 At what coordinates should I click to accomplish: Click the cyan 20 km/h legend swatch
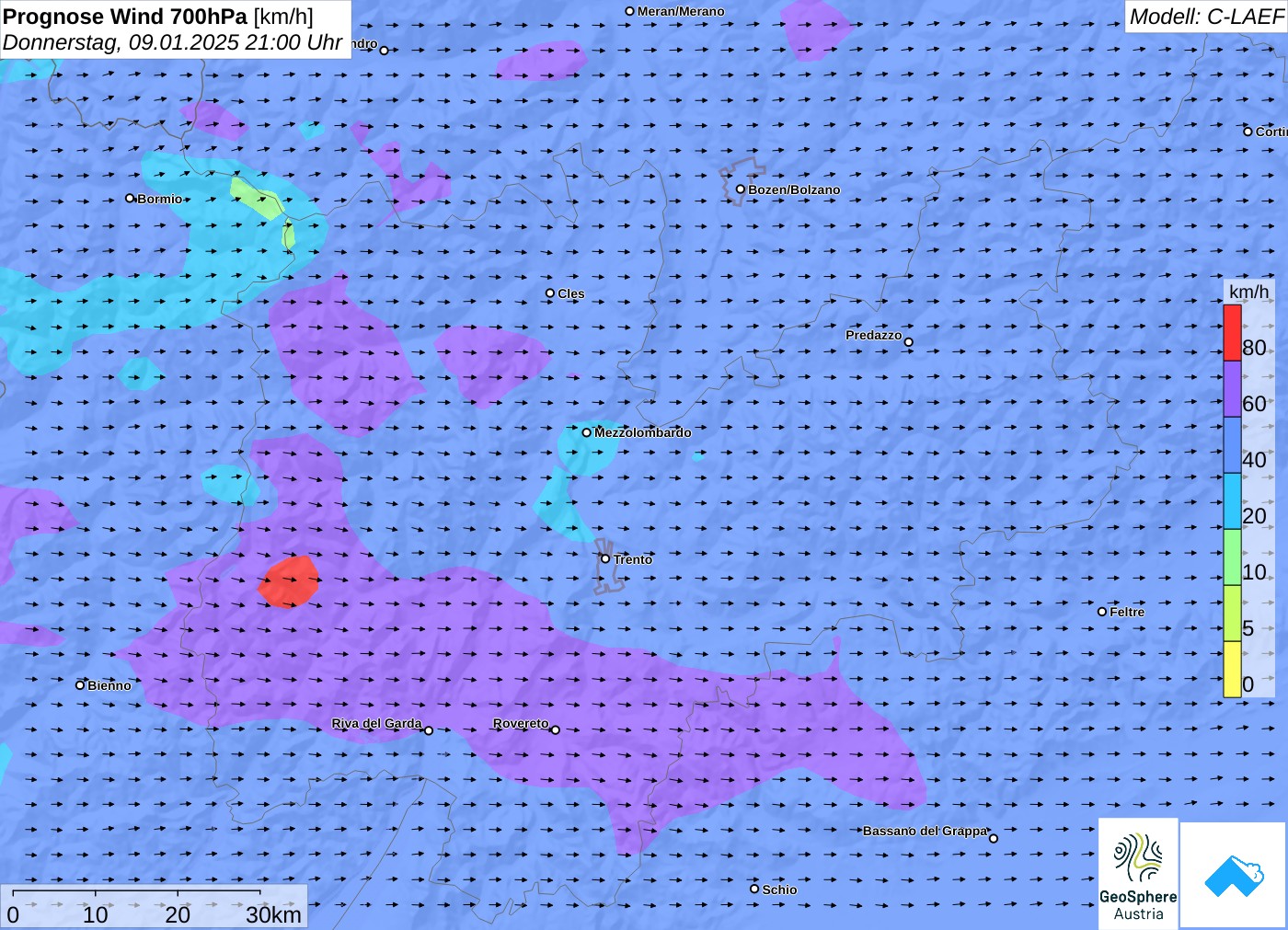[x=1232, y=501]
